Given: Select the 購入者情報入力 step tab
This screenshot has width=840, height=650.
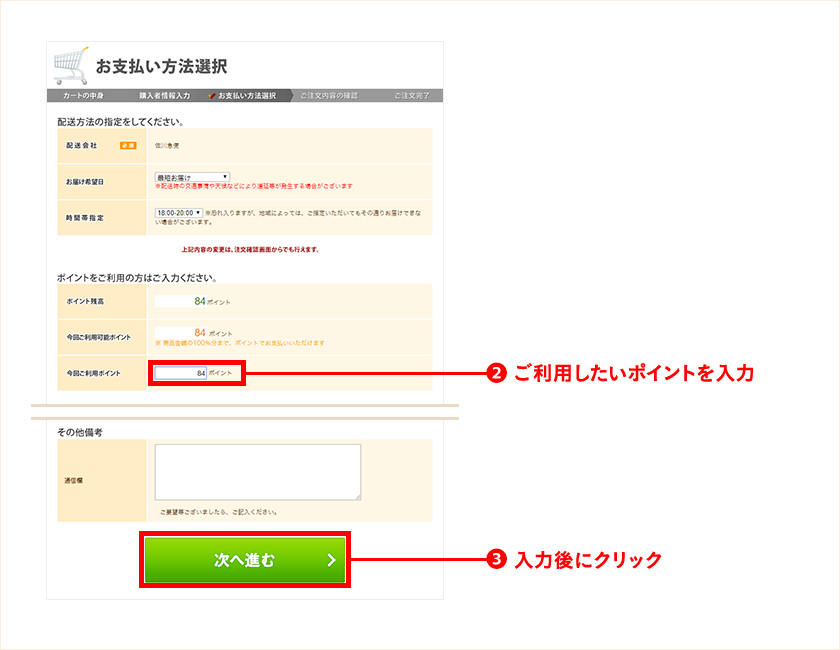Looking at the screenshot, I should pos(164,93).
